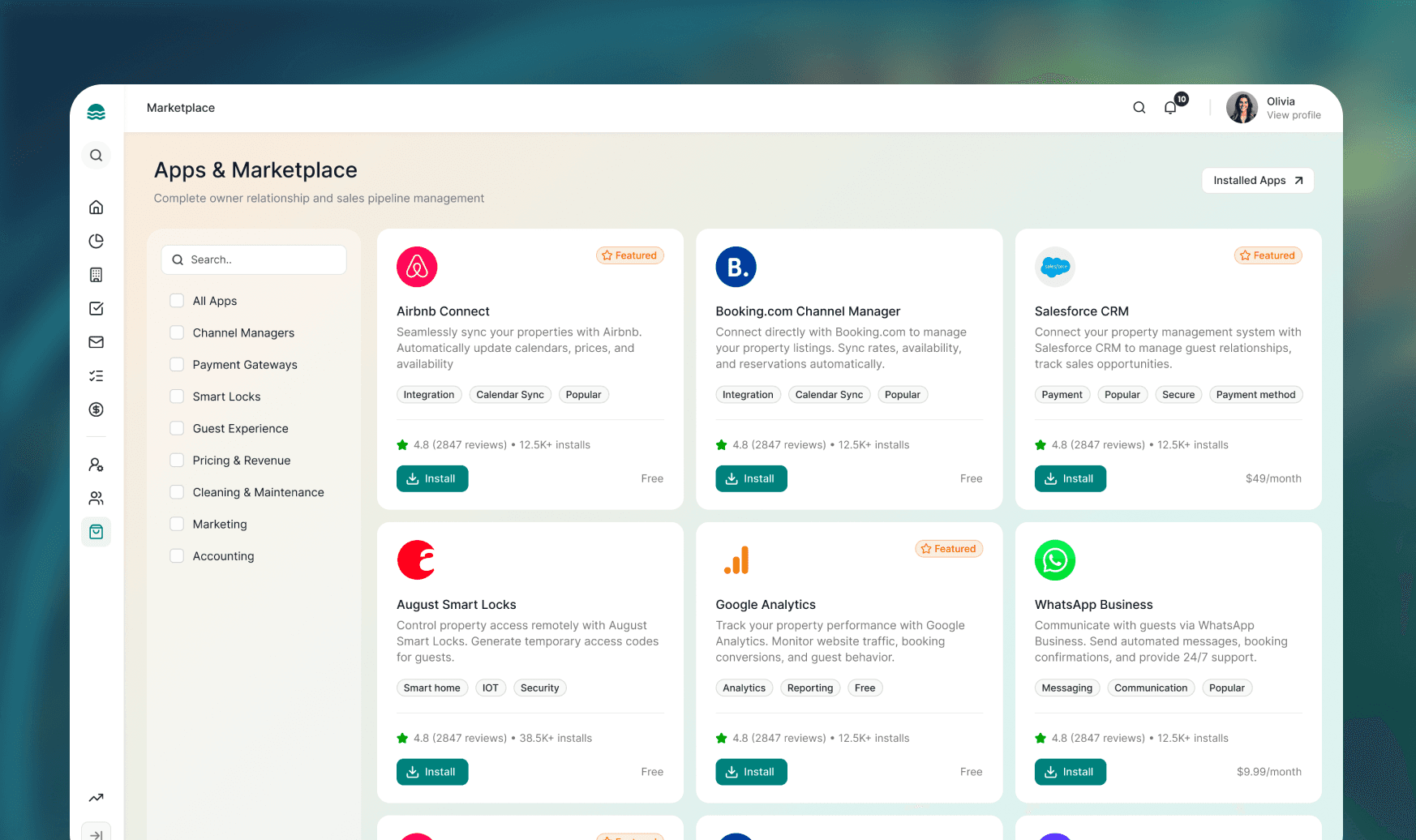Image resolution: width=1416 pixels, height=840 pixels.
Task: Click Secure tag on Salesforce CRM
Action: [1178, 395]
